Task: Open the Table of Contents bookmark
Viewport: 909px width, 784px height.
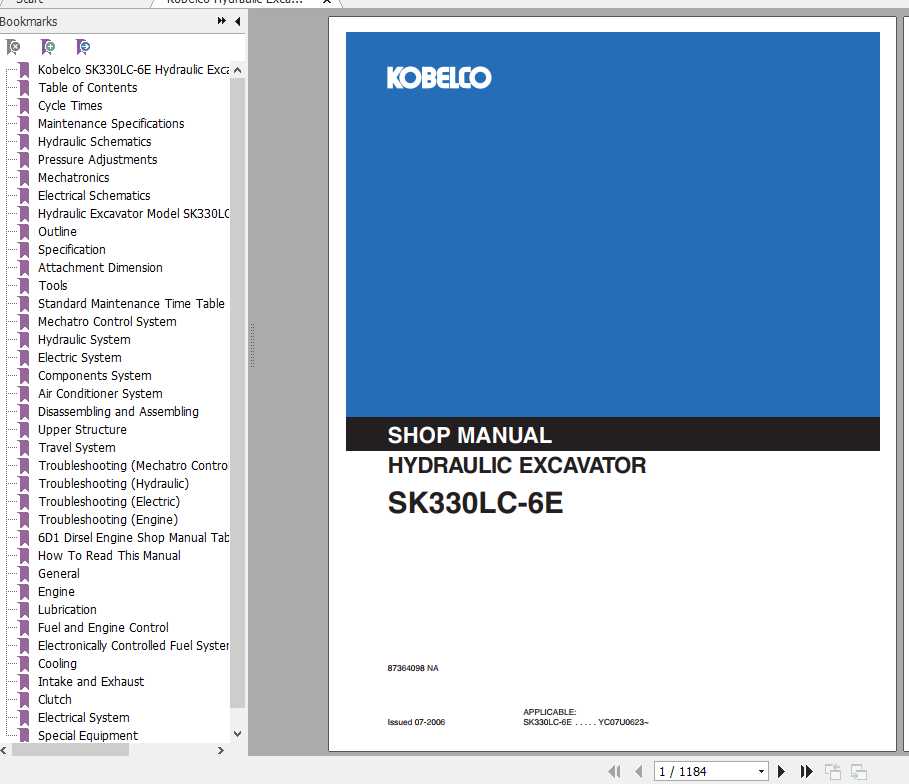Action: pos(88,88)
